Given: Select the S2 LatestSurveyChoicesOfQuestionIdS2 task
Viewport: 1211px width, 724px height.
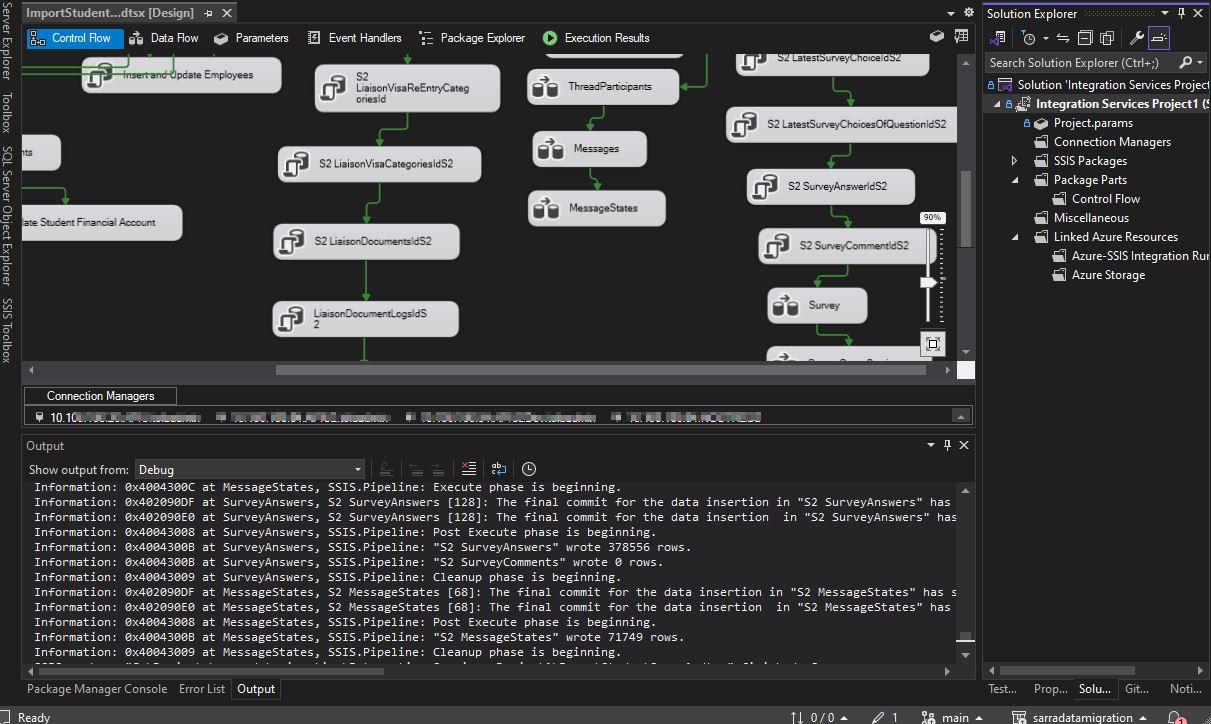Looking at the screenshot, I should coord(840,124).
